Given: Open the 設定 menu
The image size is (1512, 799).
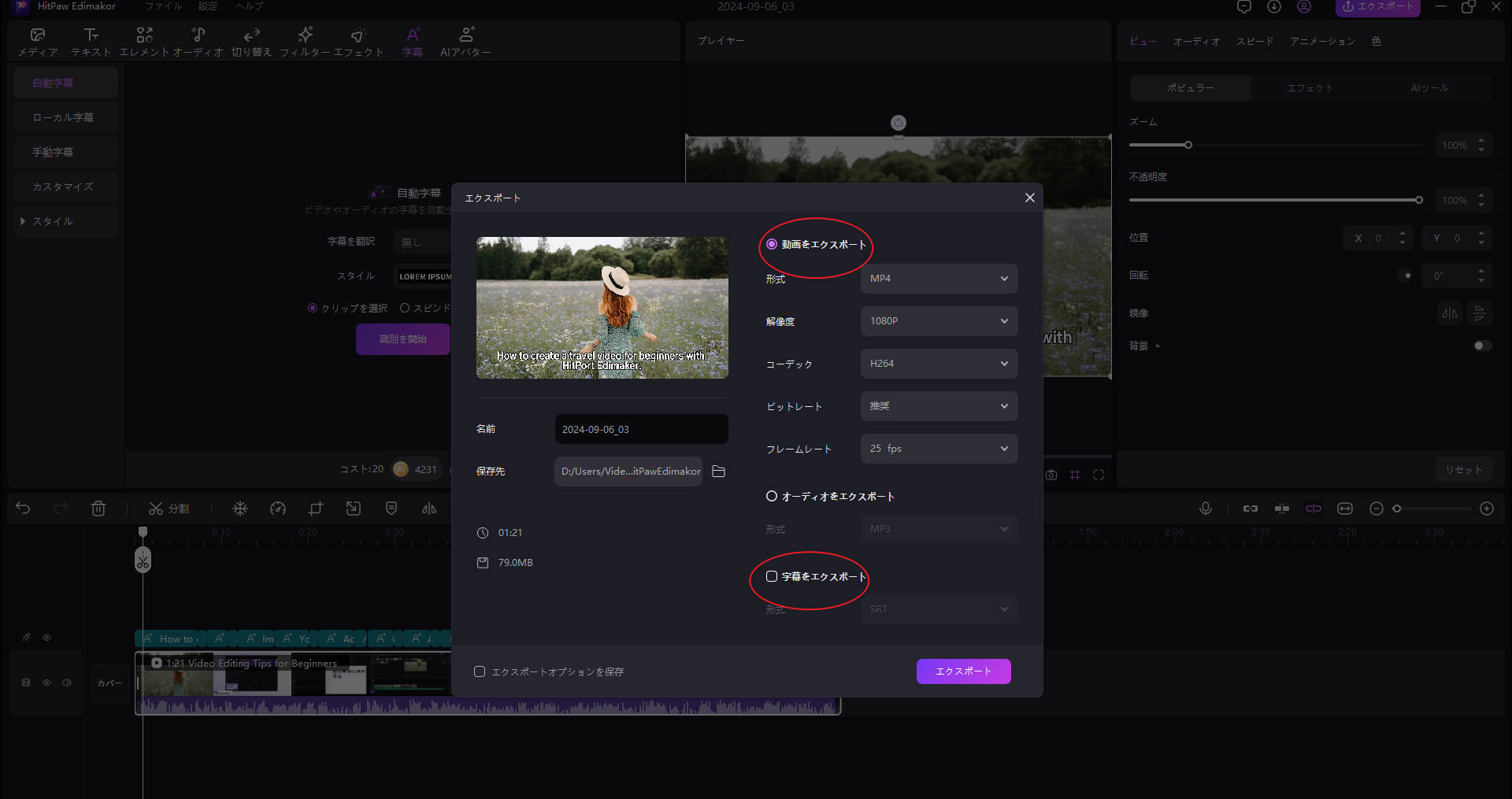Looking at the screenshot, I should pyautogui.click(x=208, y=6).
